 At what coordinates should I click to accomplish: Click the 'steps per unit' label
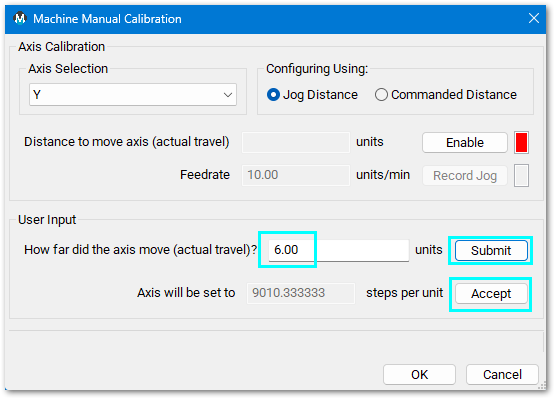405,293
